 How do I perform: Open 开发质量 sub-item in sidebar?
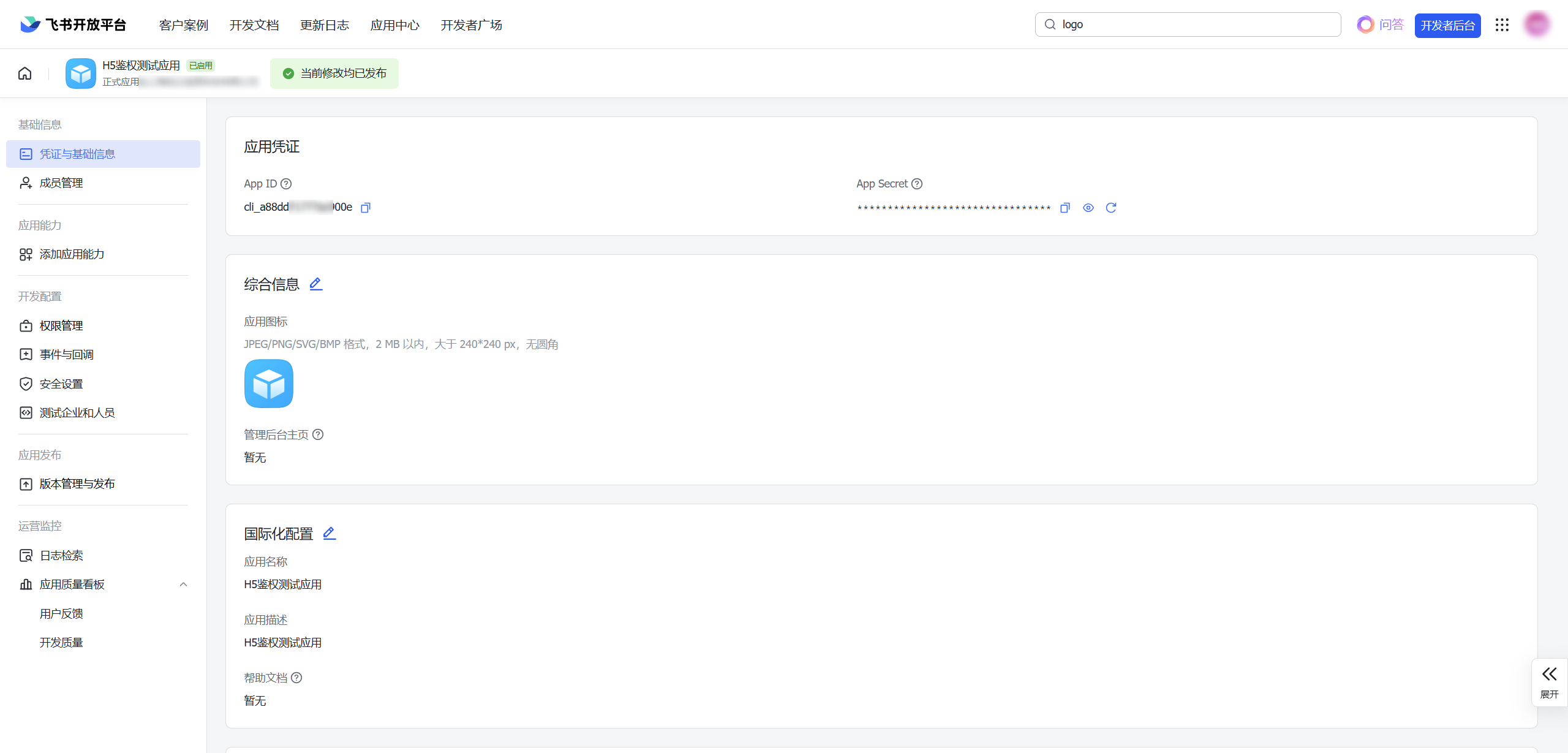[61, 643]
